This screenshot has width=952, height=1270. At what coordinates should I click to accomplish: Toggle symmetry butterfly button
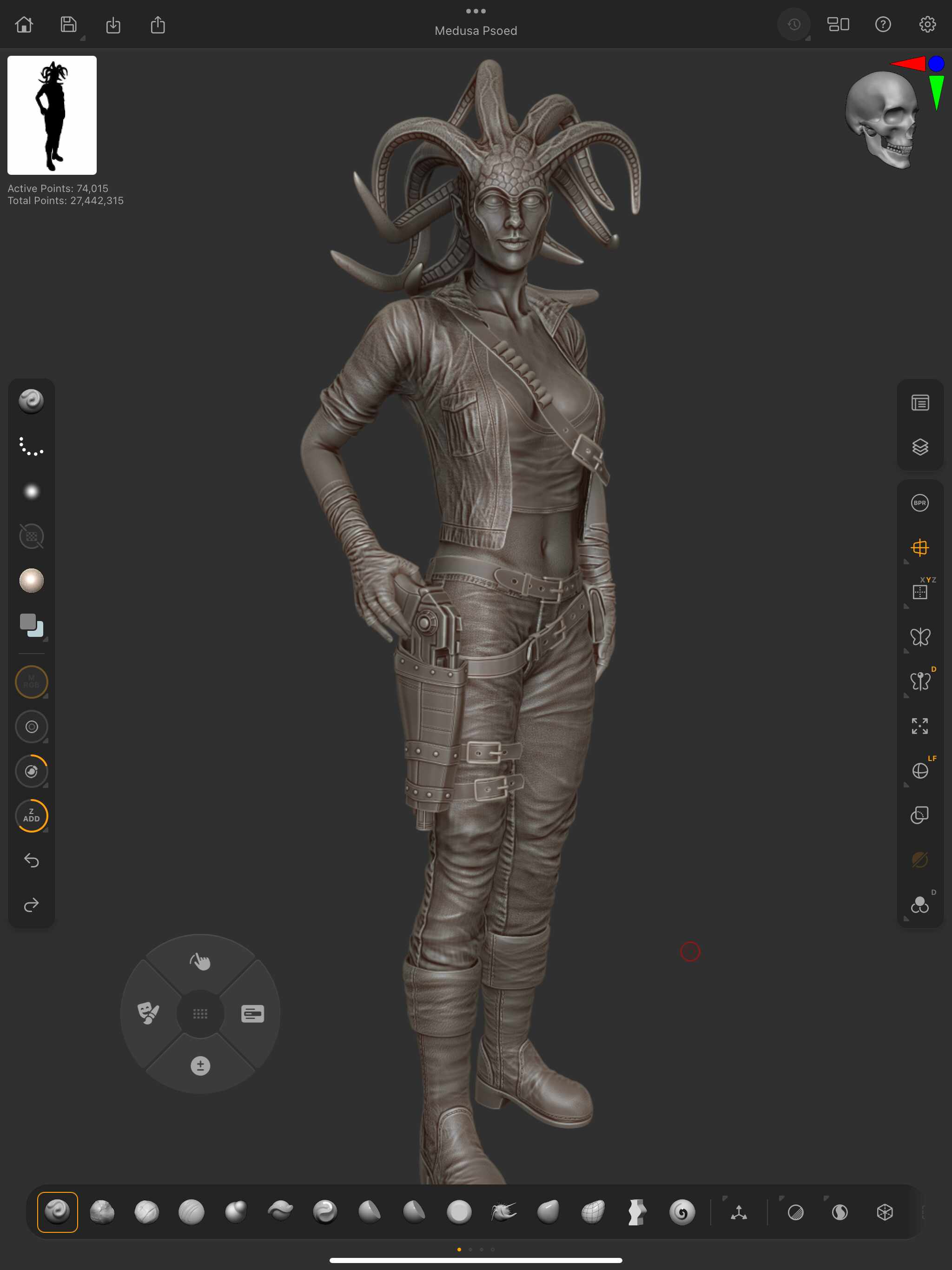[920, 637]
